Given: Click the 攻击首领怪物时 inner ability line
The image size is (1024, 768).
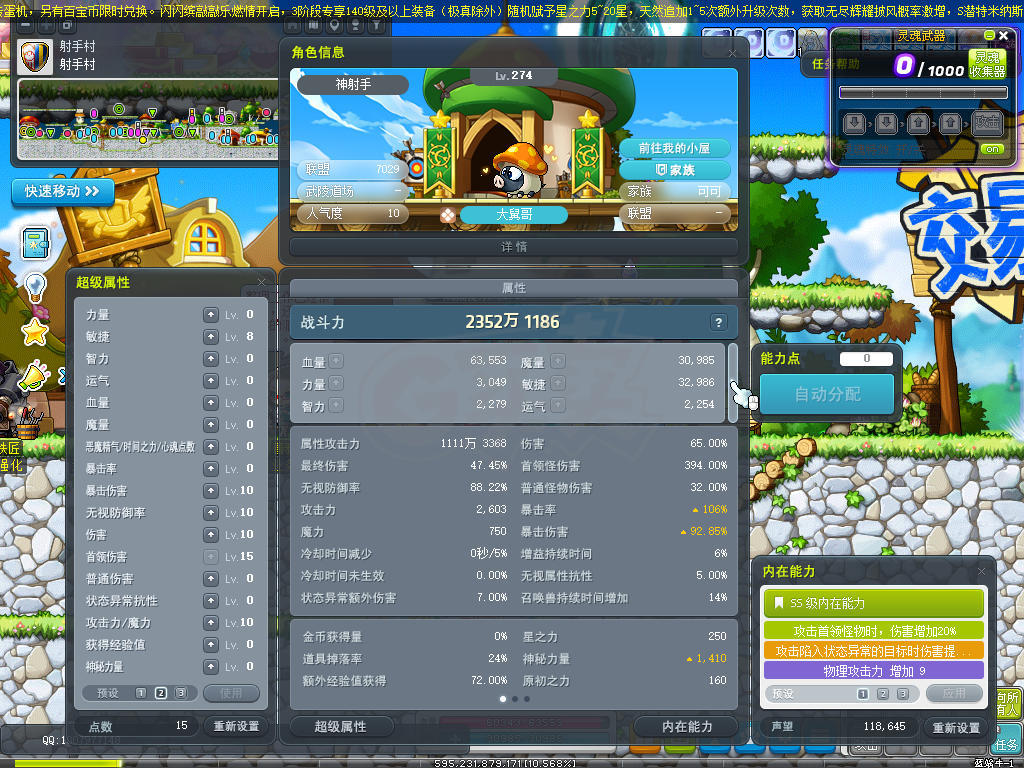Looking at the screenshot, I should coord(874,631).
